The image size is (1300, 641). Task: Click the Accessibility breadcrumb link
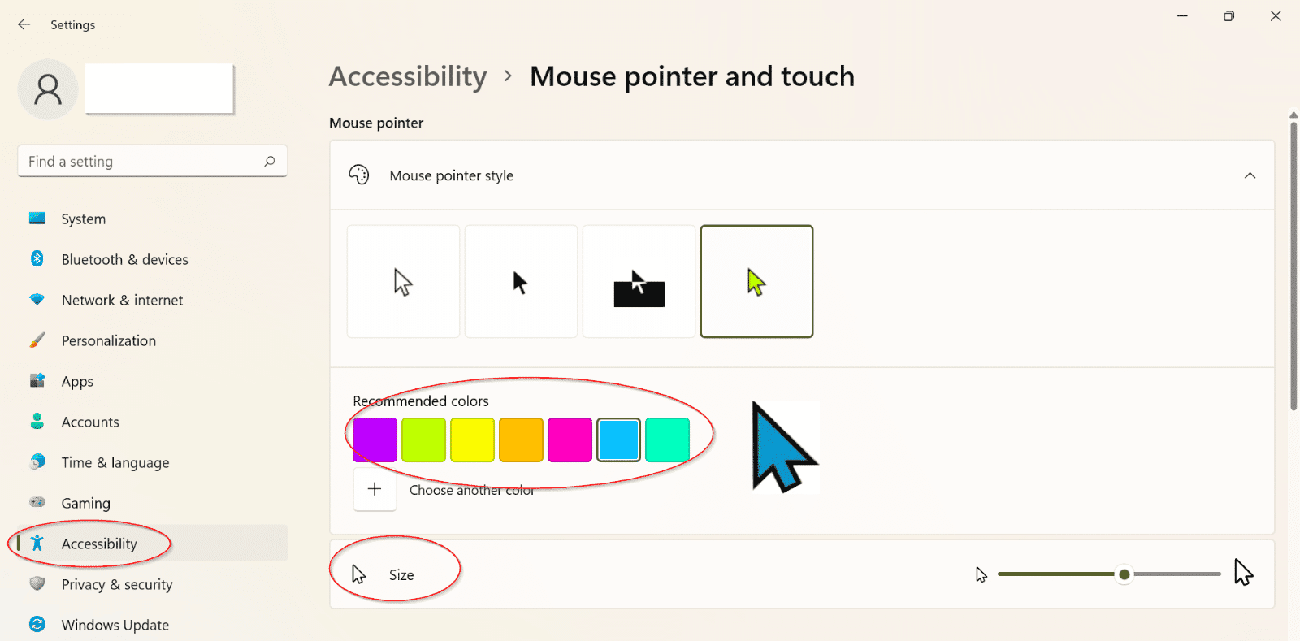(407, 76)
